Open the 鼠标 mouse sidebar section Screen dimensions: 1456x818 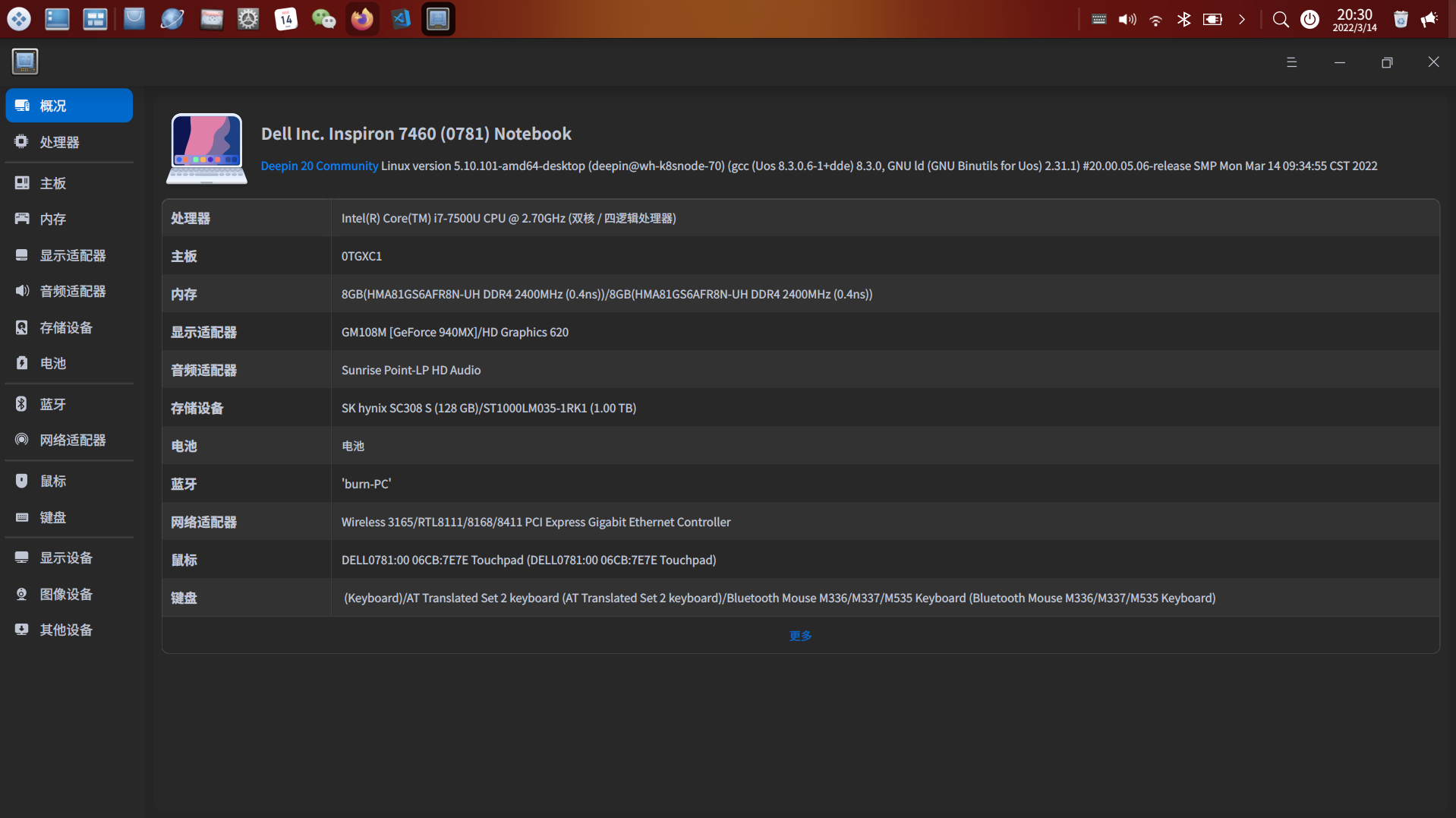[69, 481]
